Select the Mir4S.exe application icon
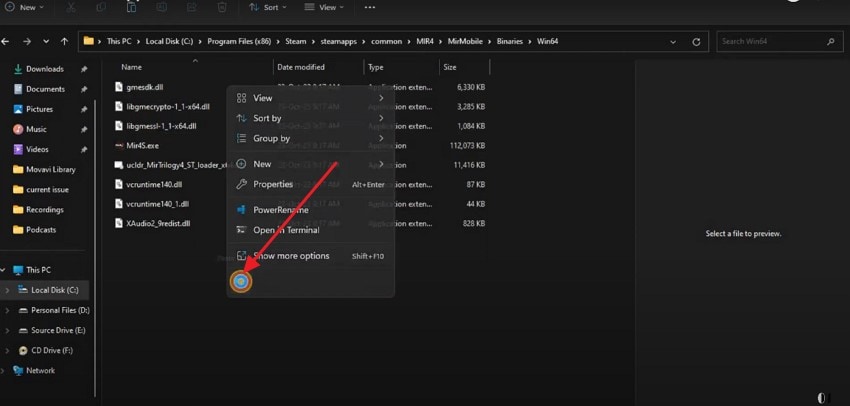Image resolution: width=850 pixels, height=406 pixels. click(119, 145)
